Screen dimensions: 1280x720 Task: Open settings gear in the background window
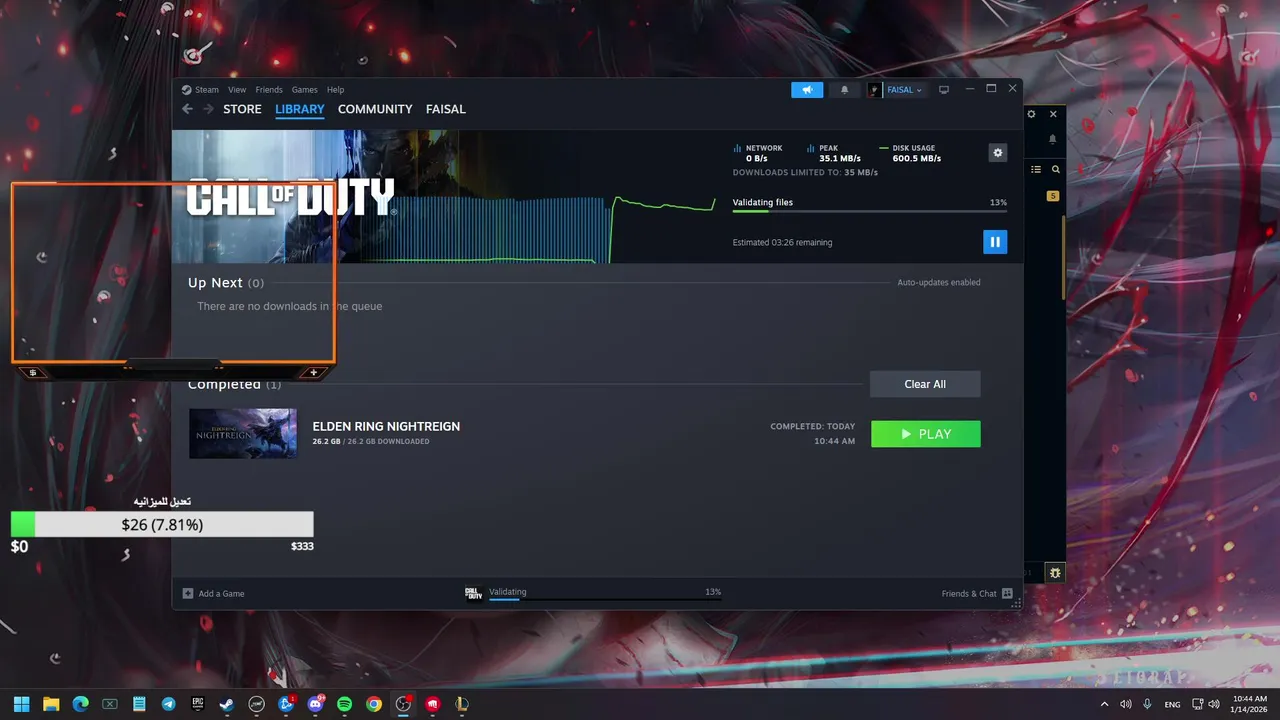coord(1032,115)
